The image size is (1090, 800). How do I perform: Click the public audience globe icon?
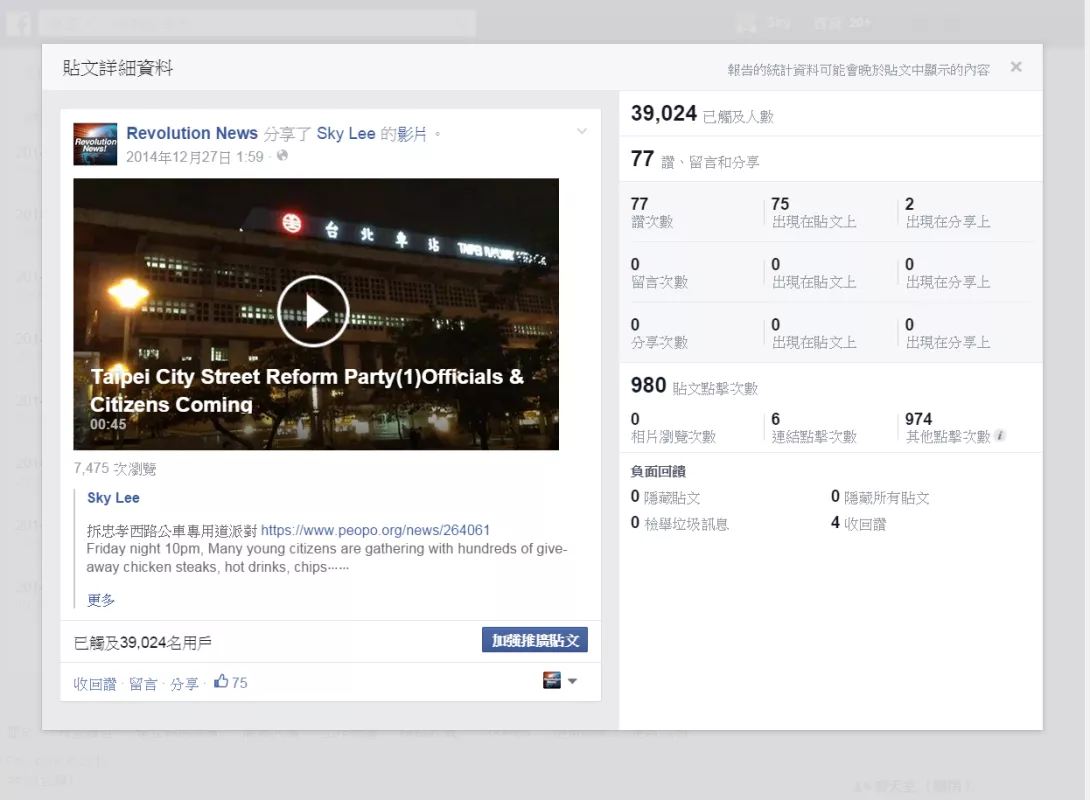282,156
